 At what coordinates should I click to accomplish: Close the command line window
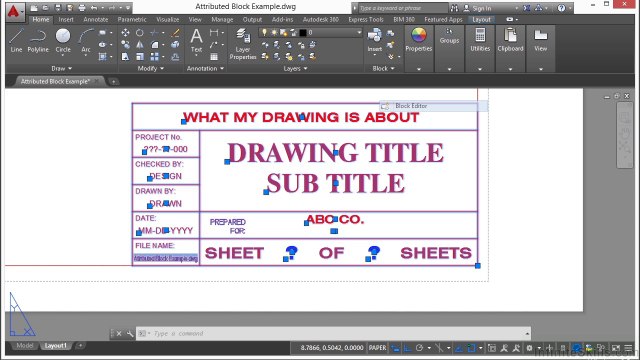click(119, 333)
